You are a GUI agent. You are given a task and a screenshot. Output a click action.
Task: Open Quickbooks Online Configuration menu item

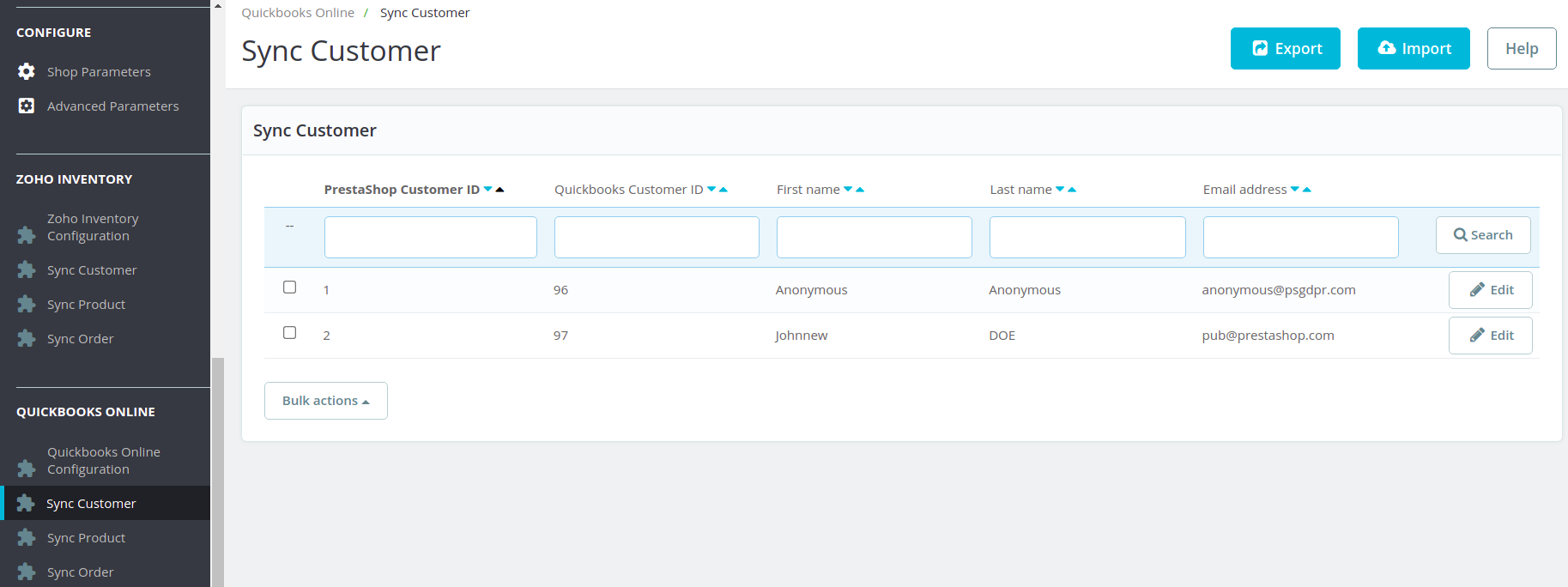tap(104, 461)
